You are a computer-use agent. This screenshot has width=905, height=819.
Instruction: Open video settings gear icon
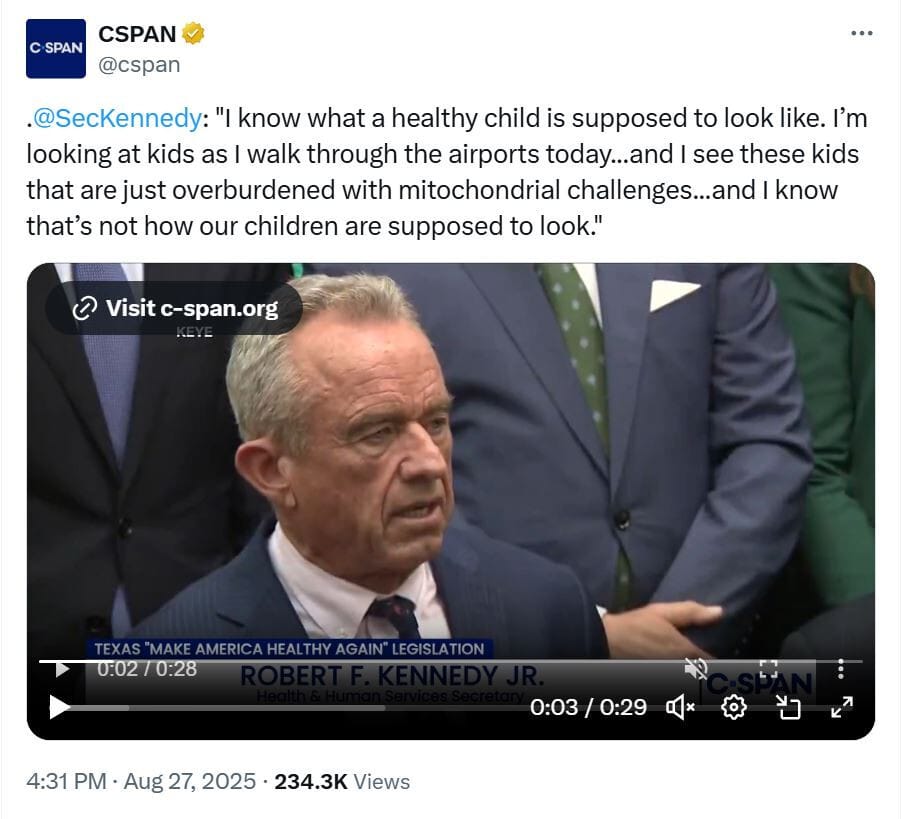[x=734, y=707]
